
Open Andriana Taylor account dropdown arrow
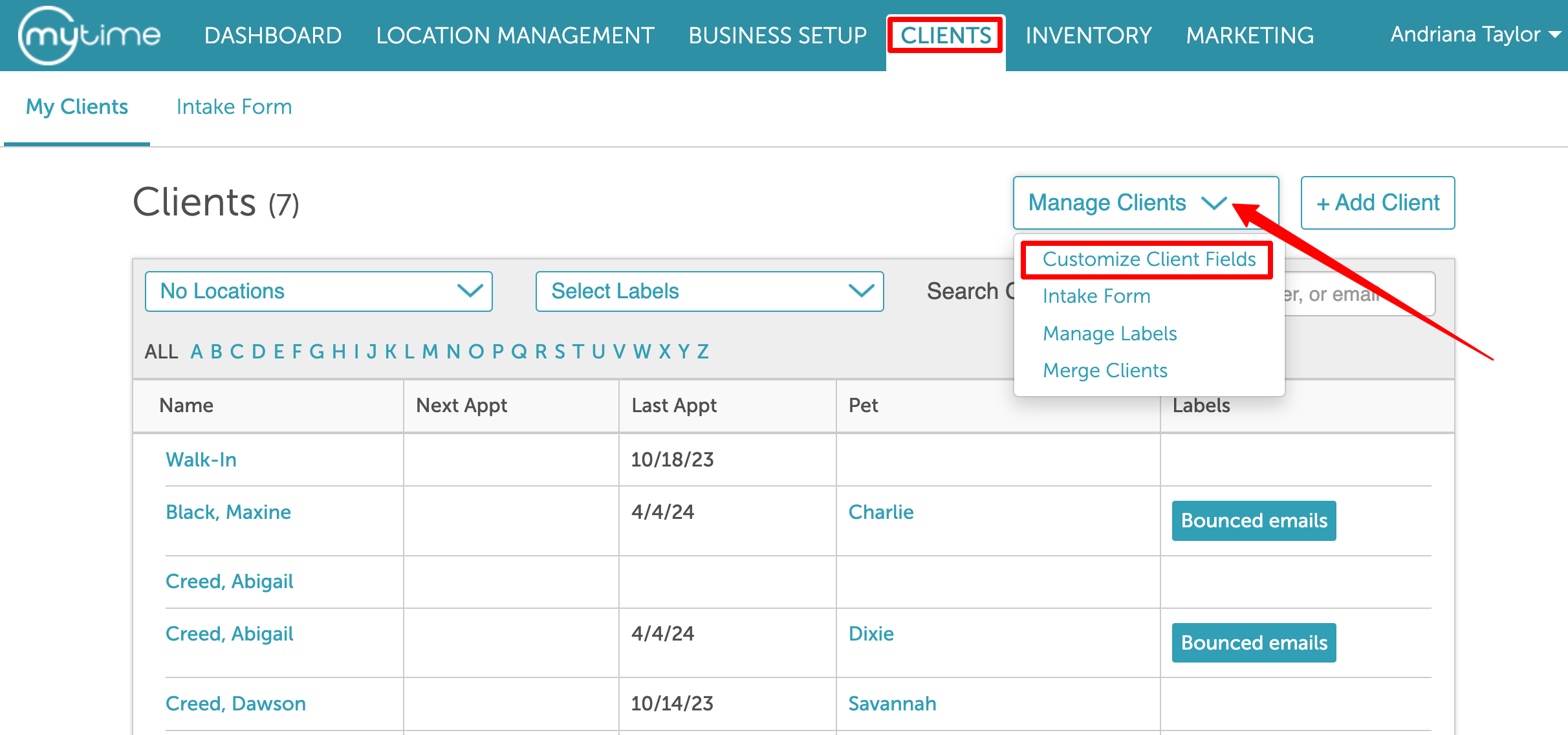1555,35
